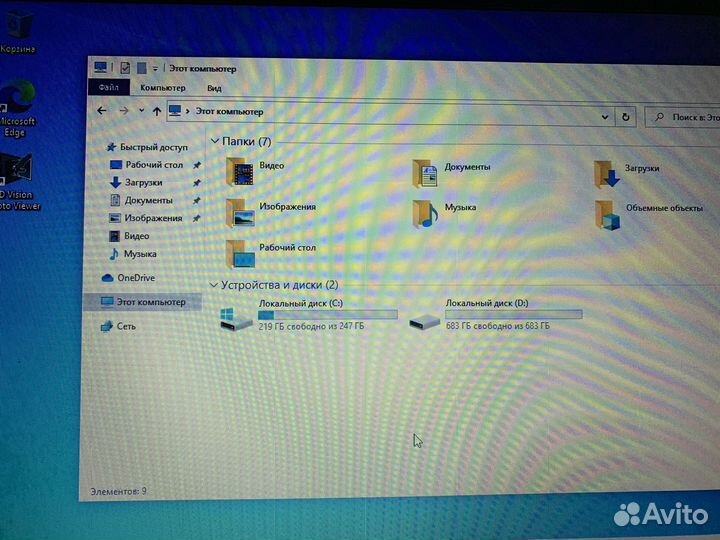Open the Загрузки folder icon
720x540 pixels.
607,174
